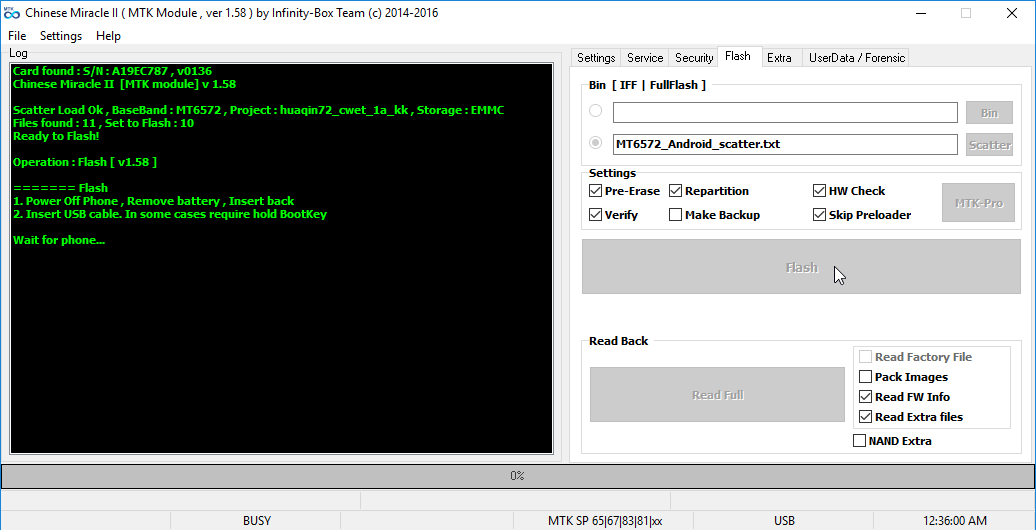Click the USB status bar entry
1036x530 pixels.
(x=784, y=521)
